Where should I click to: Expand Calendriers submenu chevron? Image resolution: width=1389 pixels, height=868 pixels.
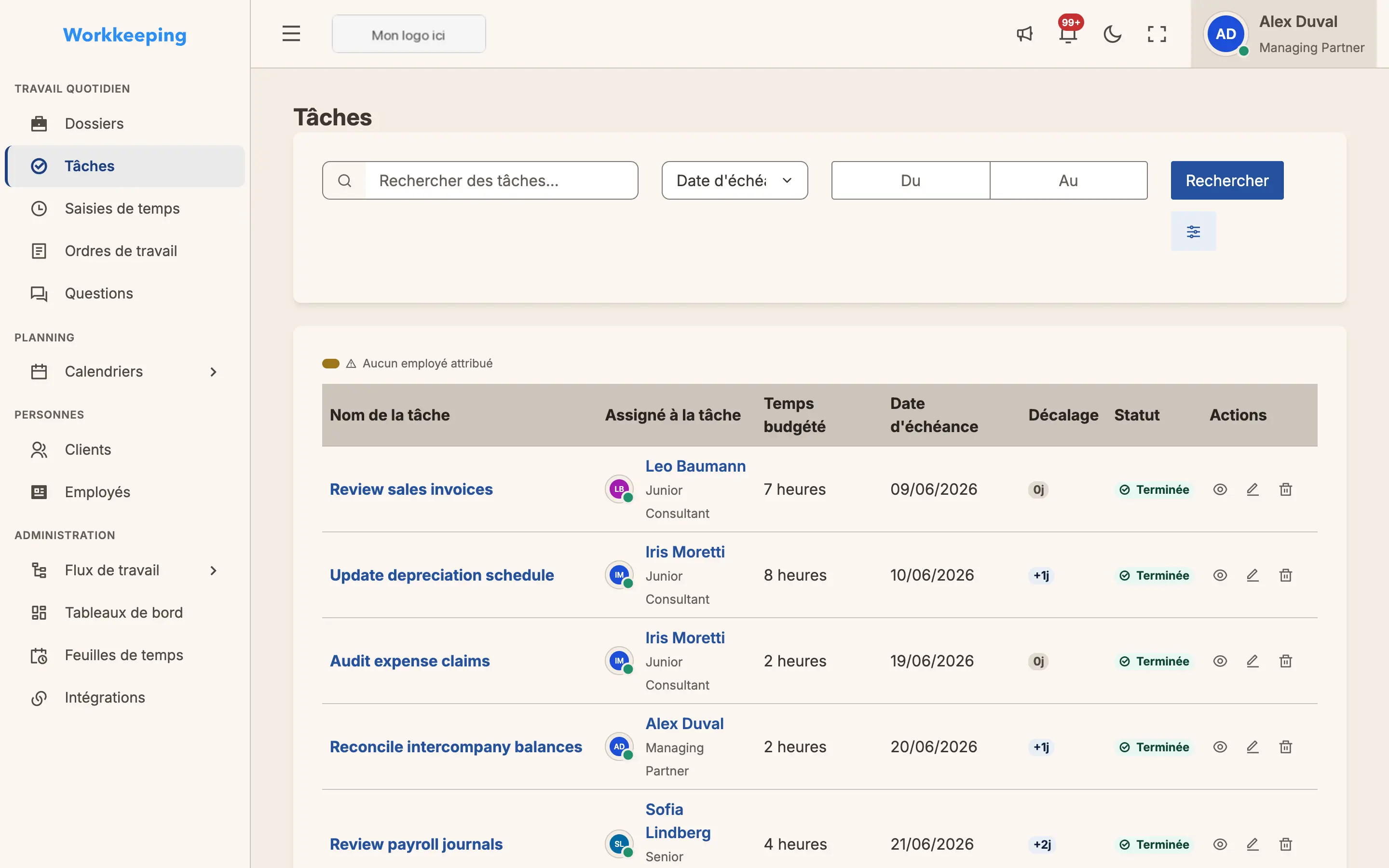pyautogui.click(x=214, y=371)
